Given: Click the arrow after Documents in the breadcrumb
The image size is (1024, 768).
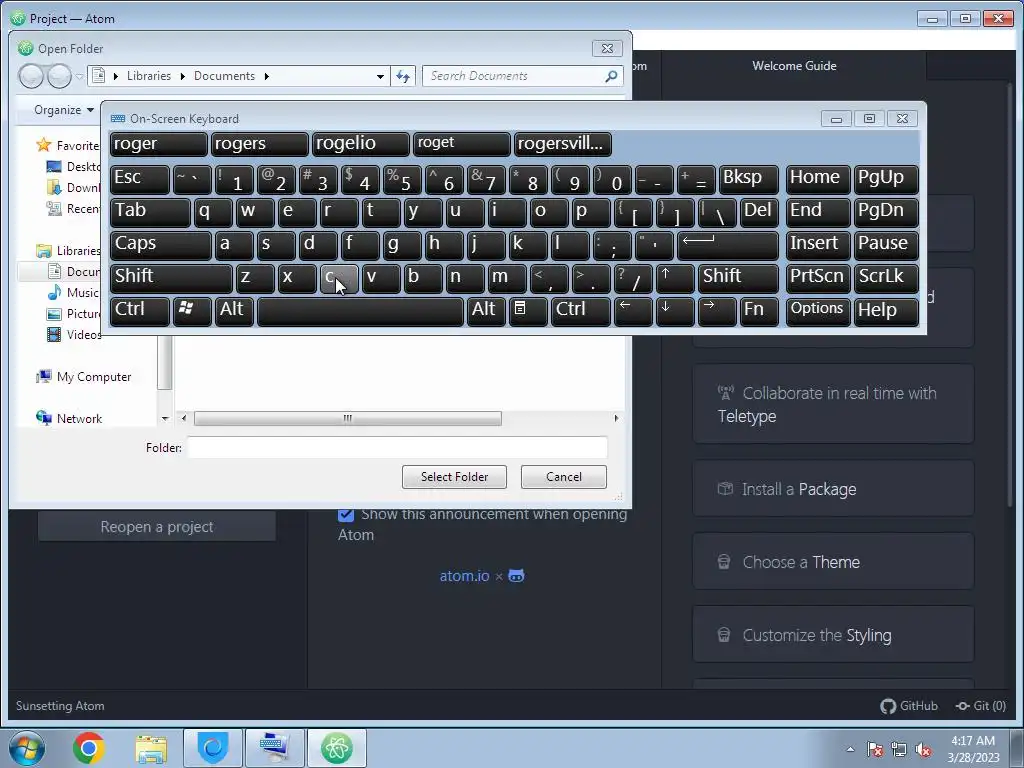Looking at the screenshot, I should 266,76.
